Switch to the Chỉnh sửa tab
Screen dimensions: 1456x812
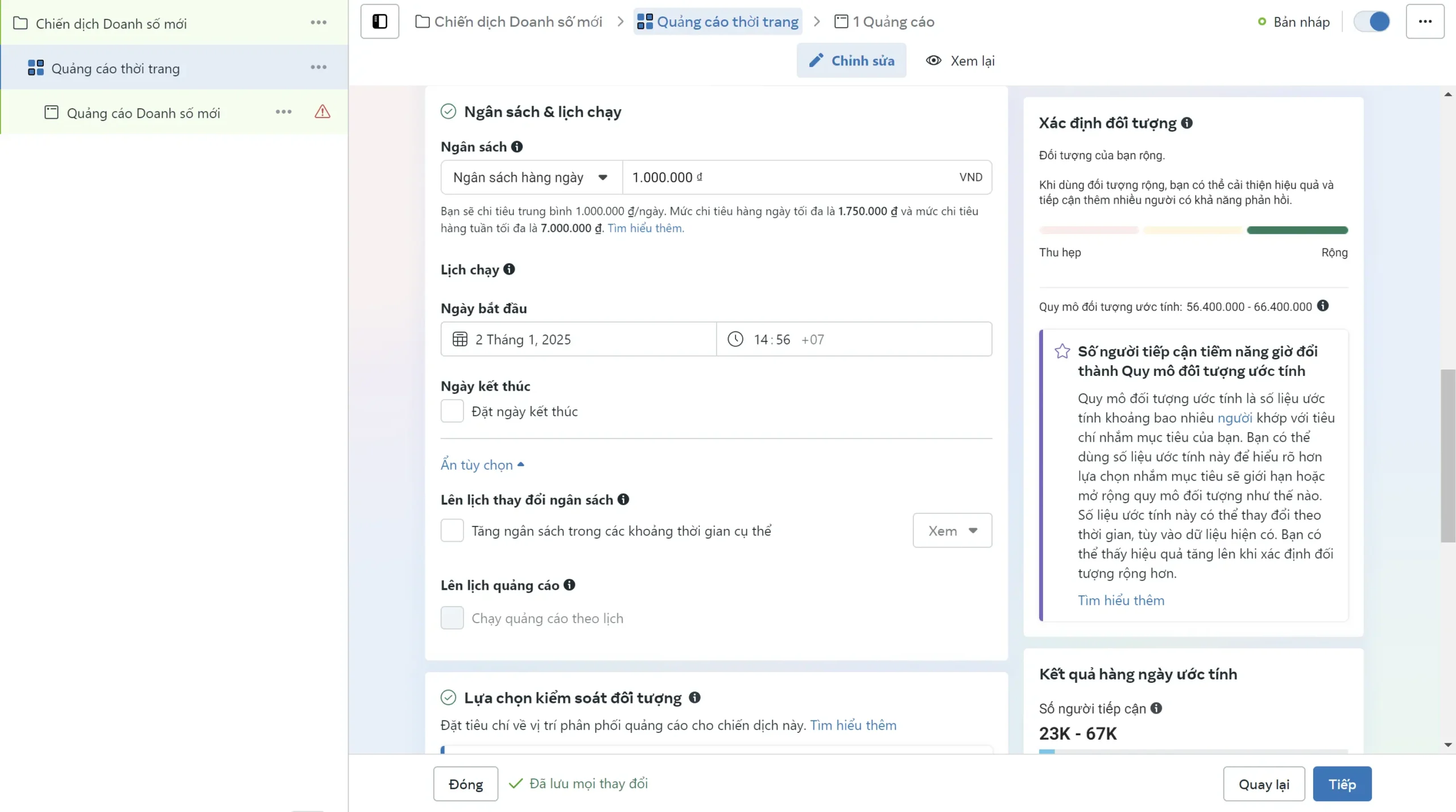(851, 60)
